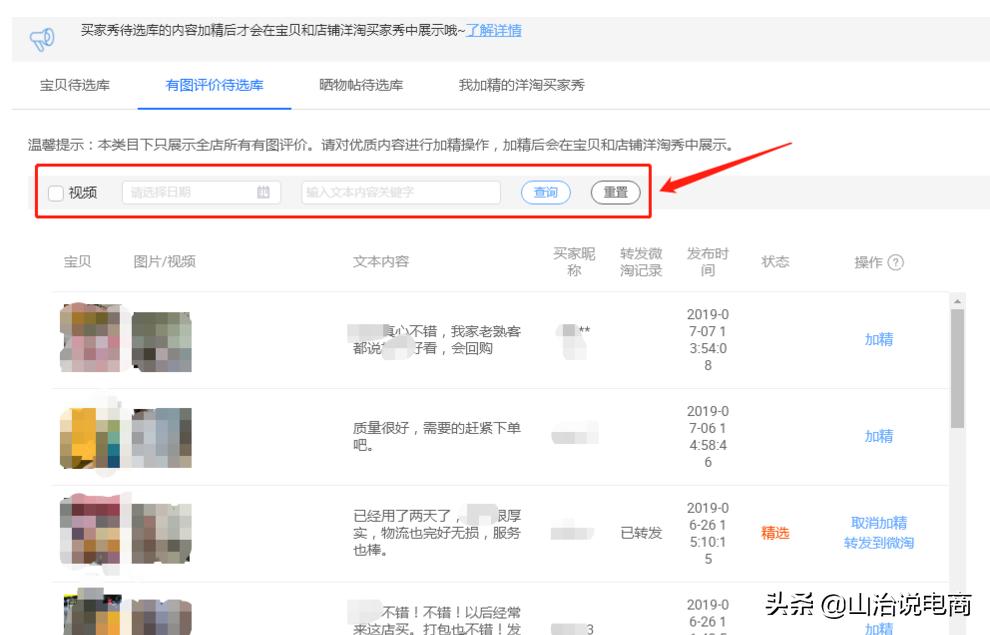Click the 取消加精 link

coord(877,521)
